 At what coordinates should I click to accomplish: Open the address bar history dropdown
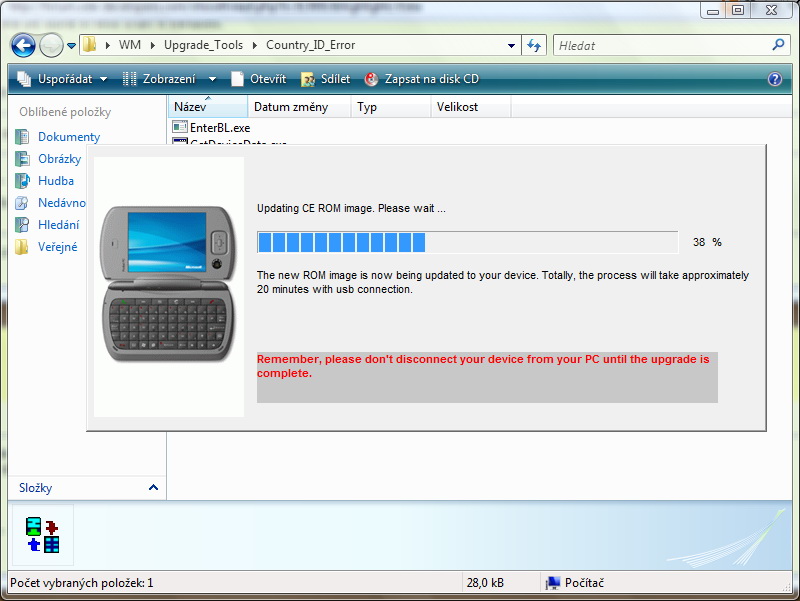(x=511, y=45)
